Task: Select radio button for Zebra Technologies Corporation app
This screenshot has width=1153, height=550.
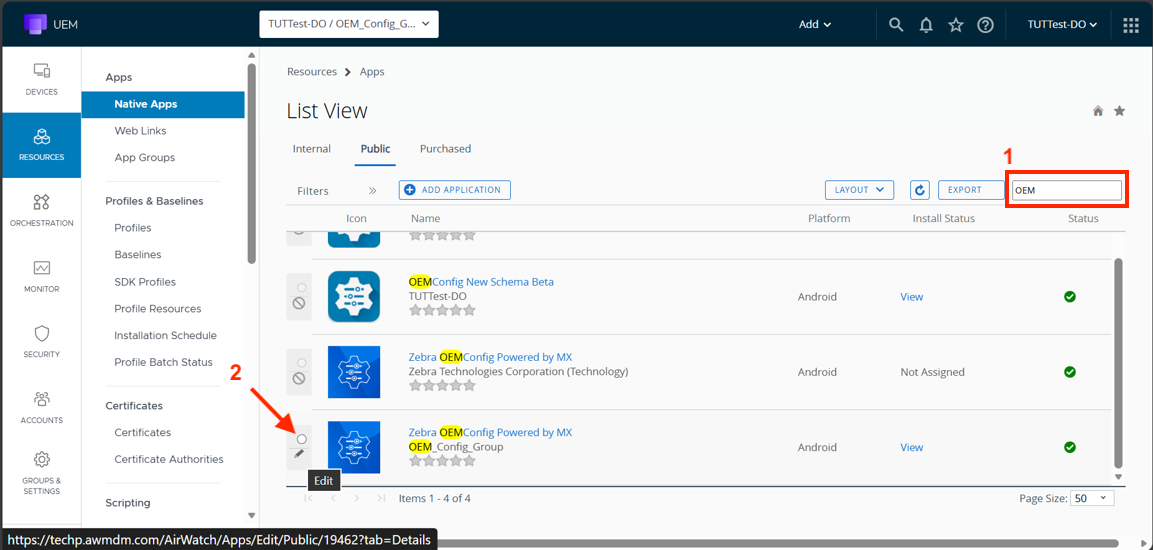Action: [x=302, y=363]
